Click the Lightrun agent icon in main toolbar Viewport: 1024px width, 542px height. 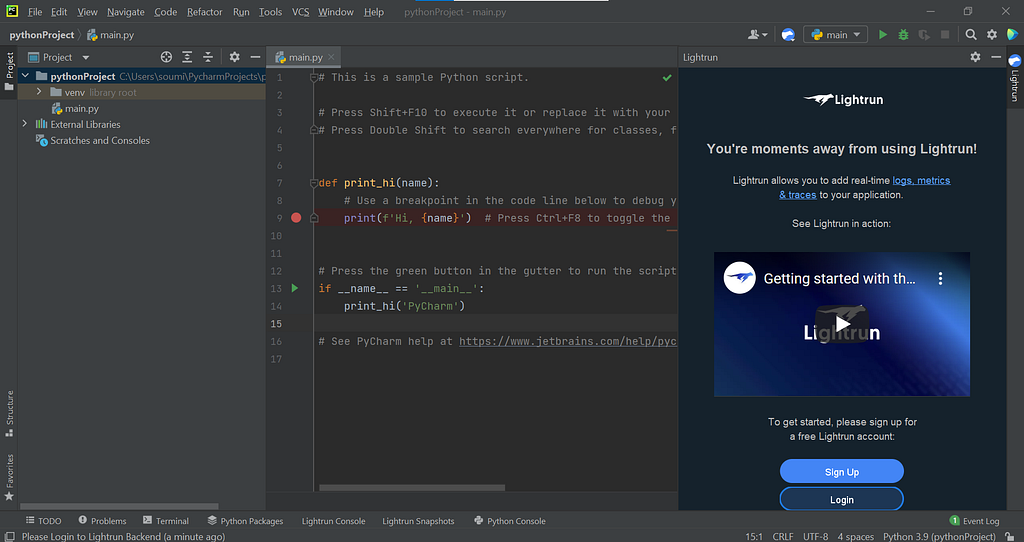click(788, 35)
